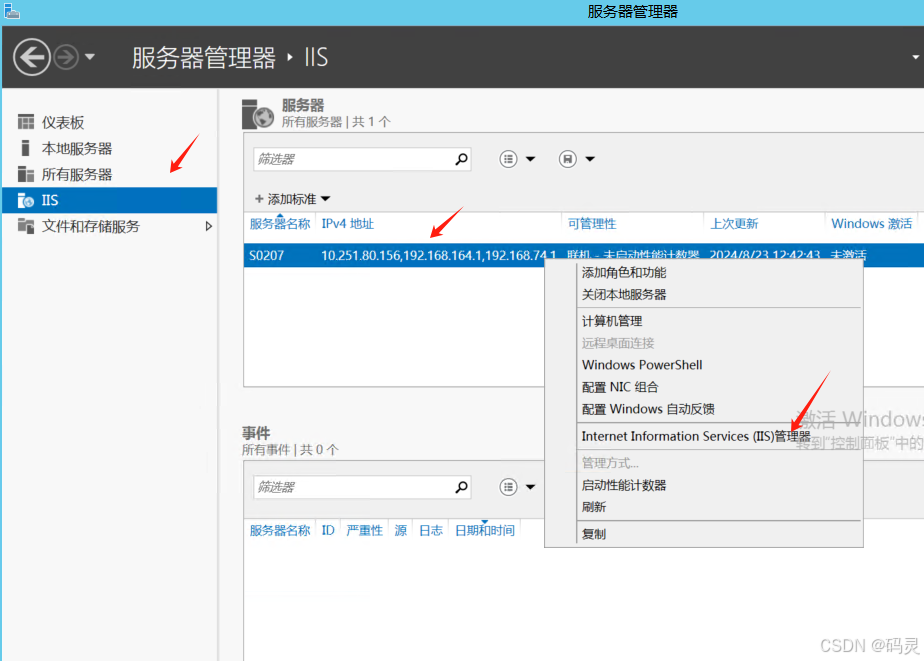Open Internet Information Services (IIS)管理器

tap(696, 436)
